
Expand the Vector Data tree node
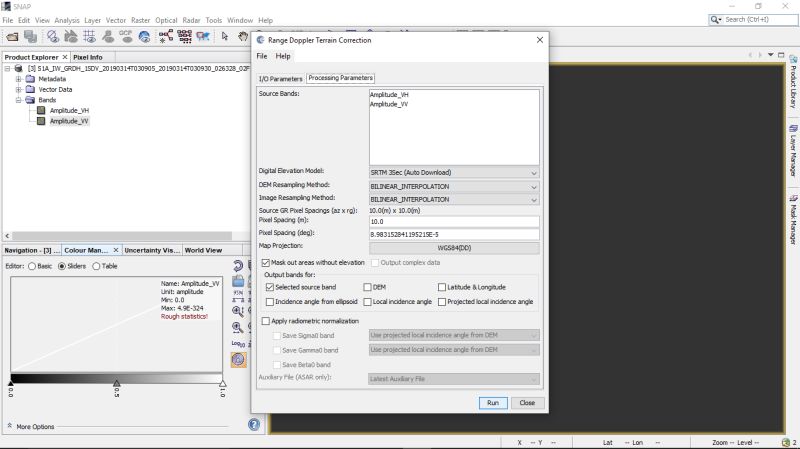[18, 90]
